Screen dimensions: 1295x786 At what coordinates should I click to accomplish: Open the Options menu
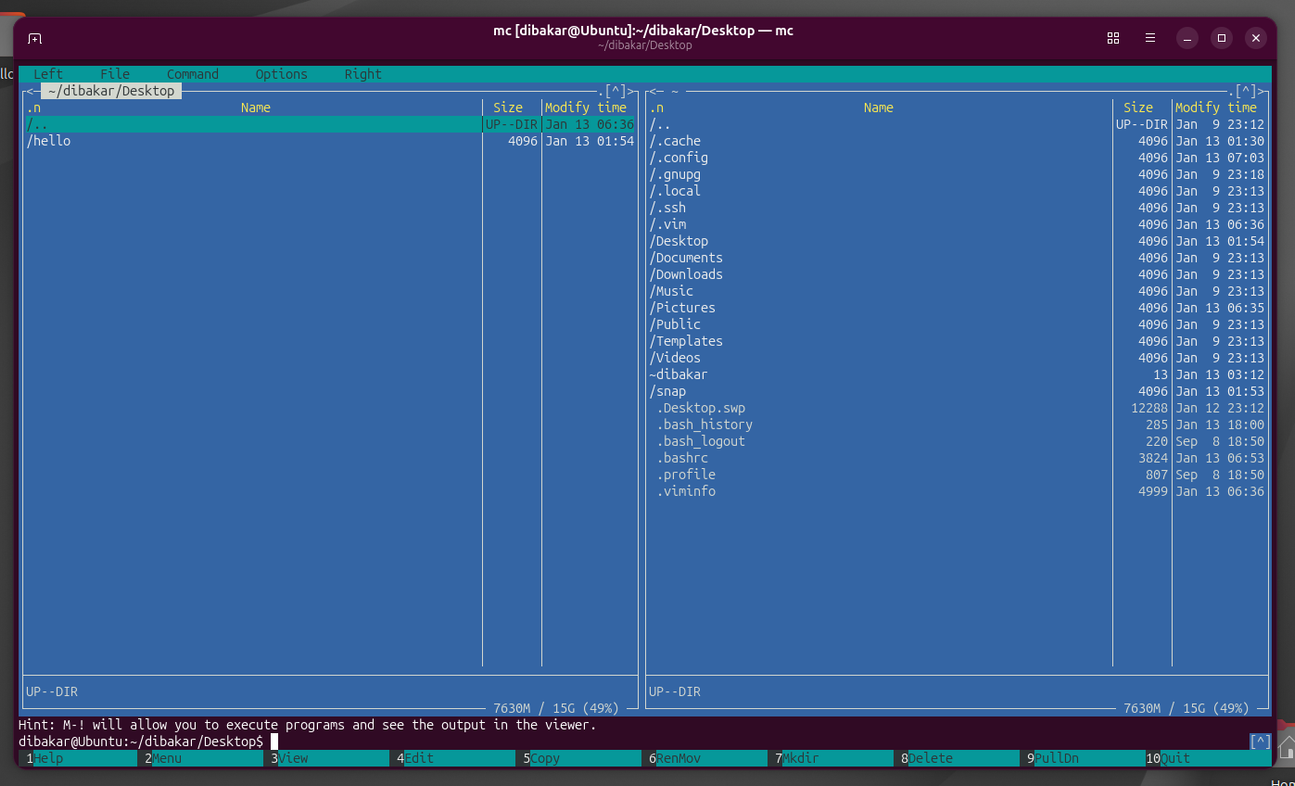tap(281, 74)
